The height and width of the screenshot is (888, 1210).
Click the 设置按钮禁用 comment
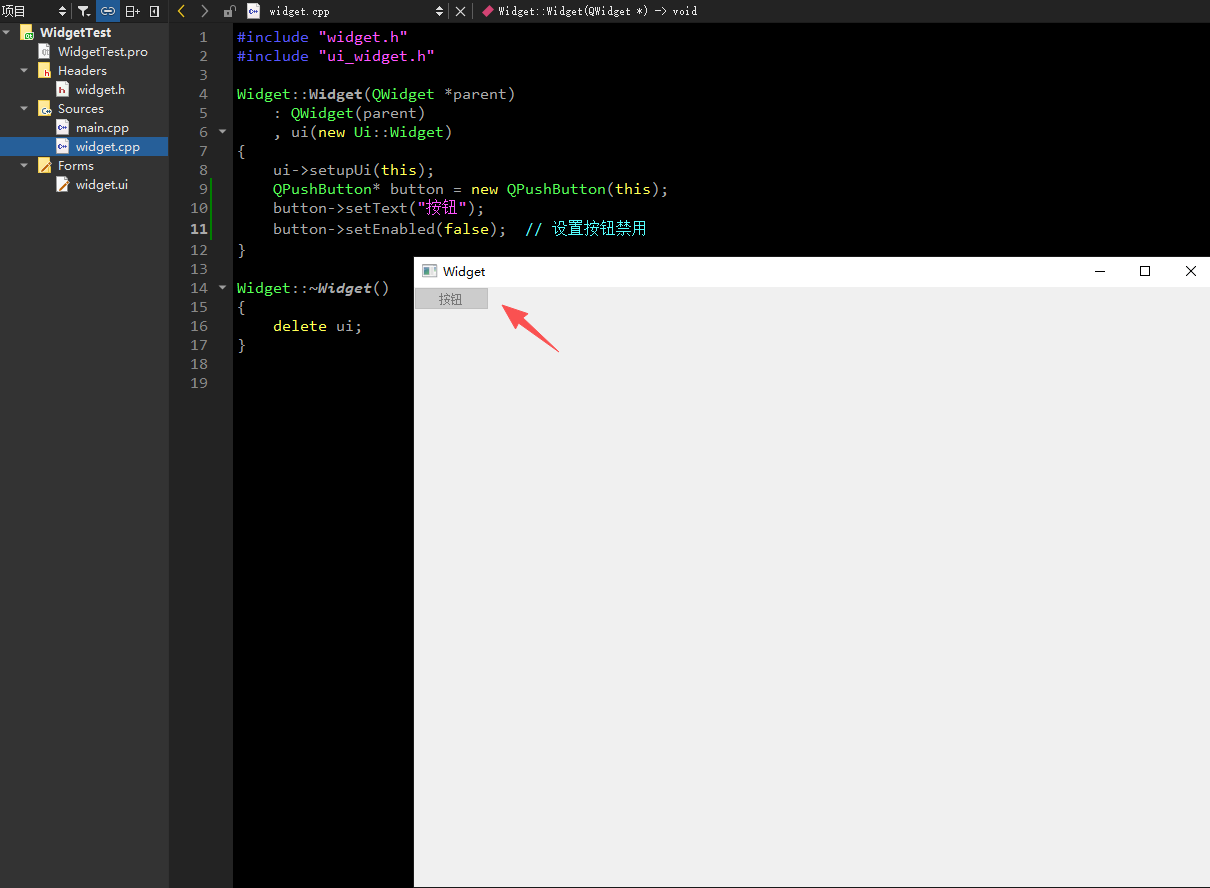click(586, 229)
